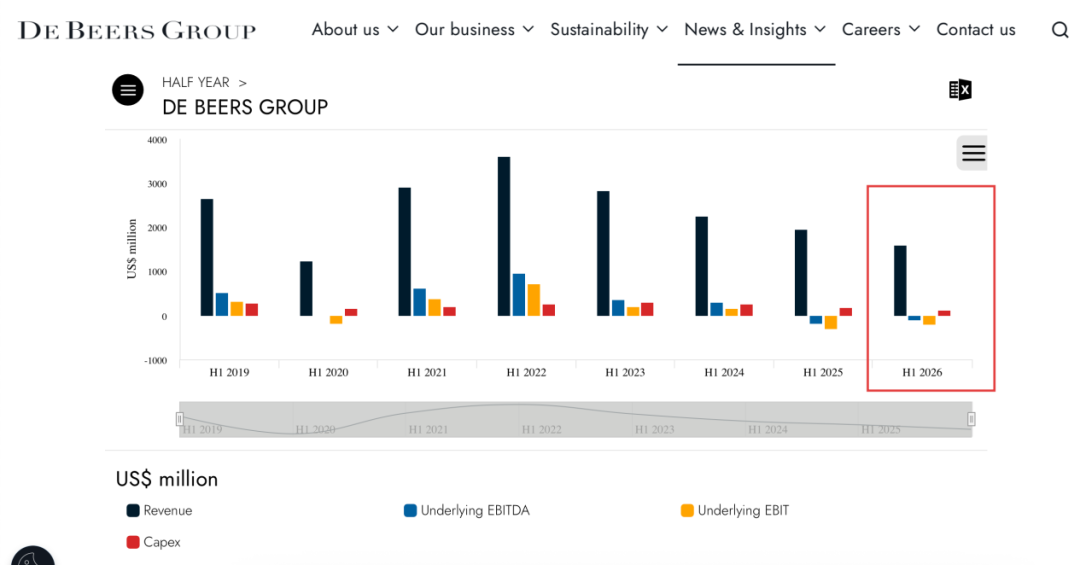
Task: Click the right navigator range handle
Action: coord(971,419)
